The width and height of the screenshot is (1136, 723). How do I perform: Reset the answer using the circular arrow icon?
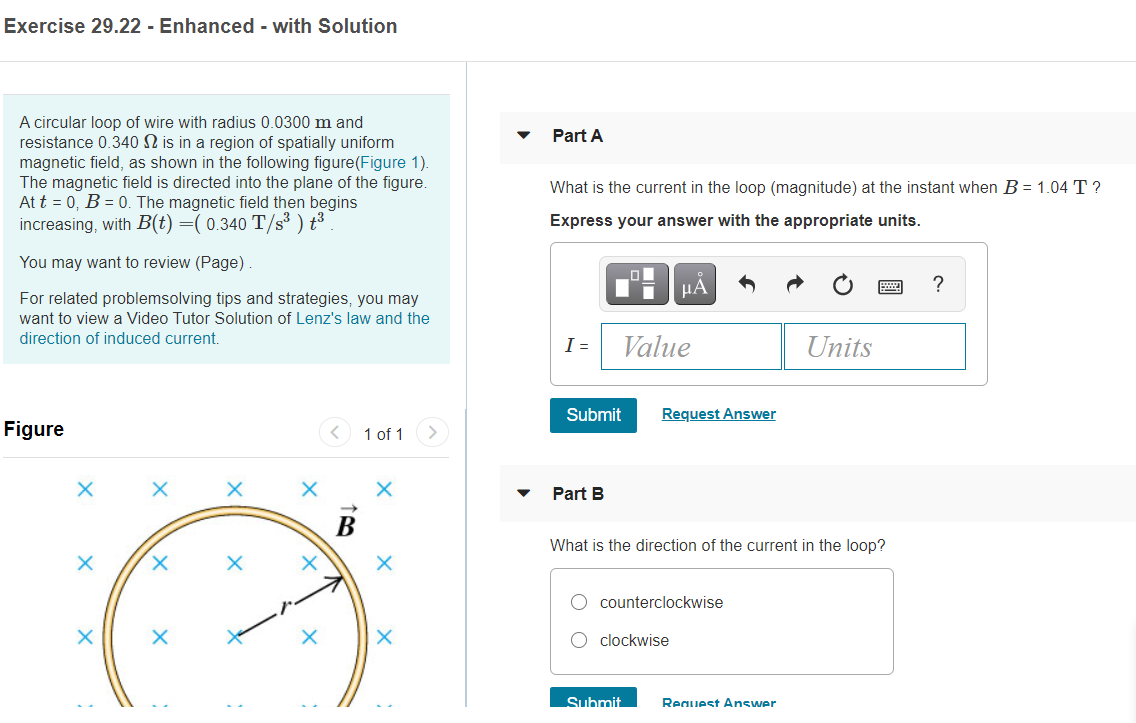[842, 283]
